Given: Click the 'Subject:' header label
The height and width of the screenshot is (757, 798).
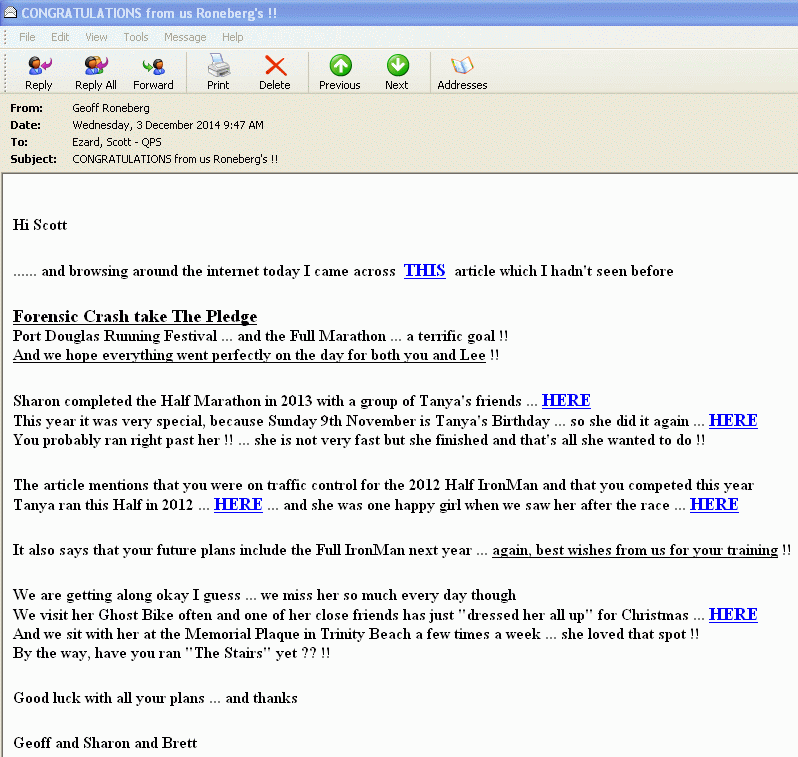Looking at the screenshot, I should (x=34, y=159).
